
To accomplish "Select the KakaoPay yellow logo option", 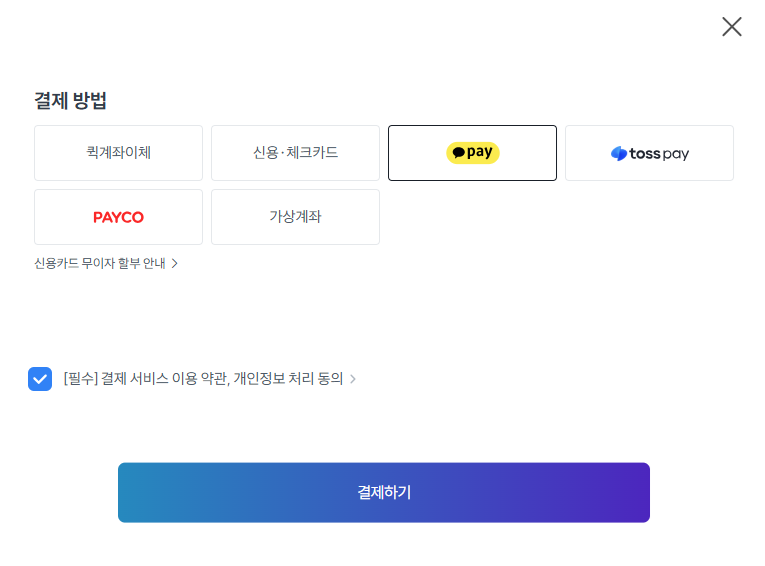I will (x=472, y=153).
